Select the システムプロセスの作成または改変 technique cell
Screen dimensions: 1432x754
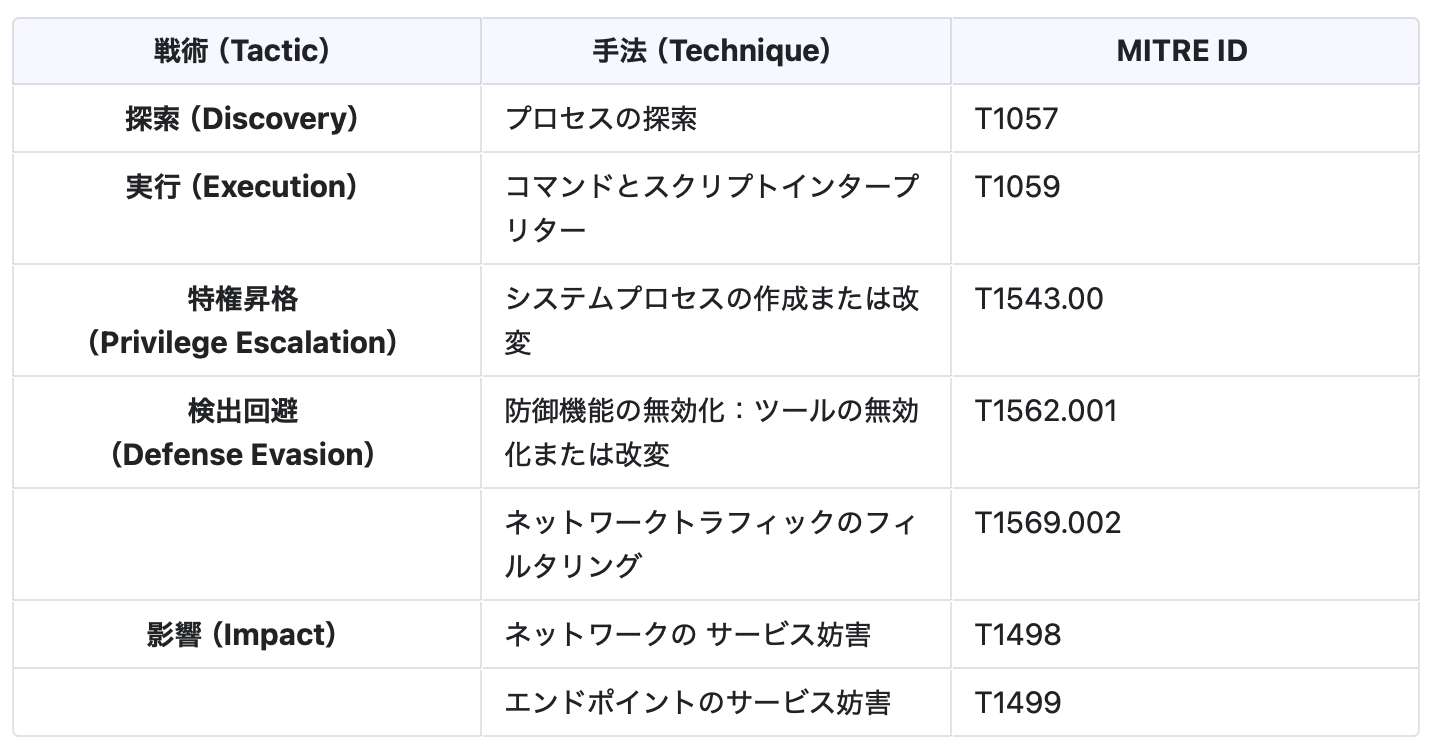coord(711,320)
